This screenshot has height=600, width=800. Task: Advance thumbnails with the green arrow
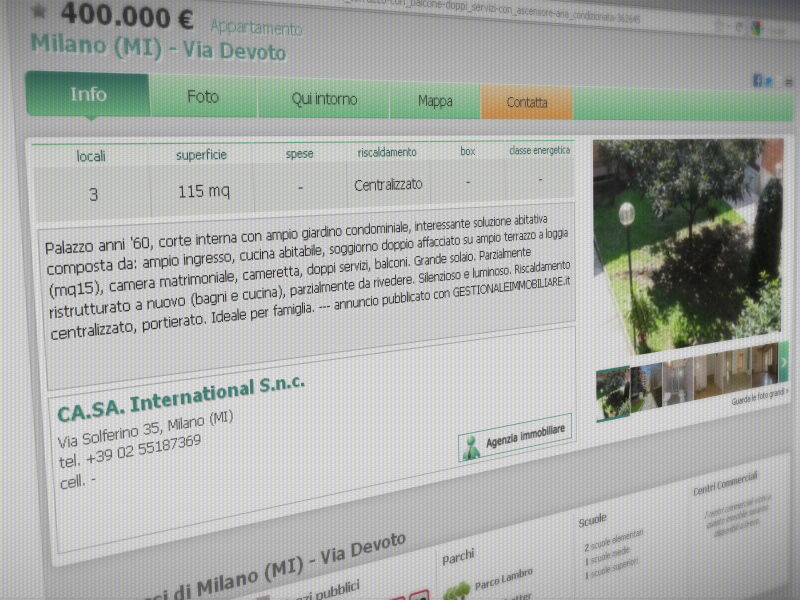click(784, 362)
